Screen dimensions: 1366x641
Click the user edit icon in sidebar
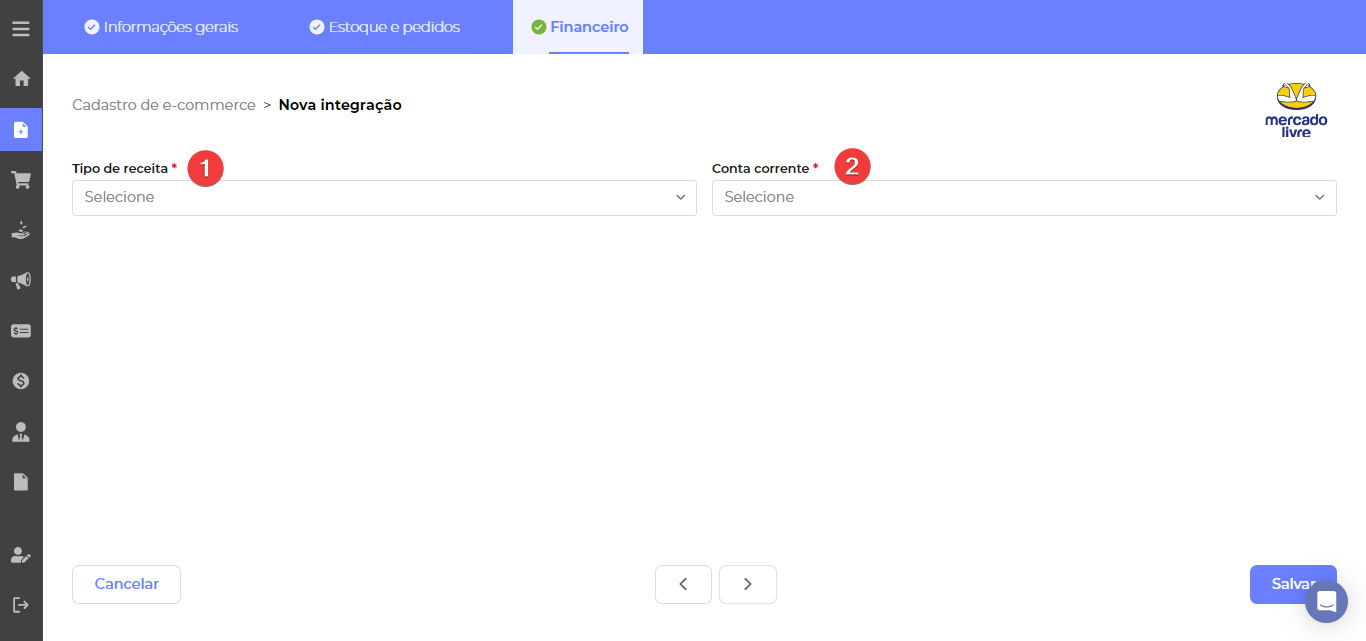coord(21,555)
